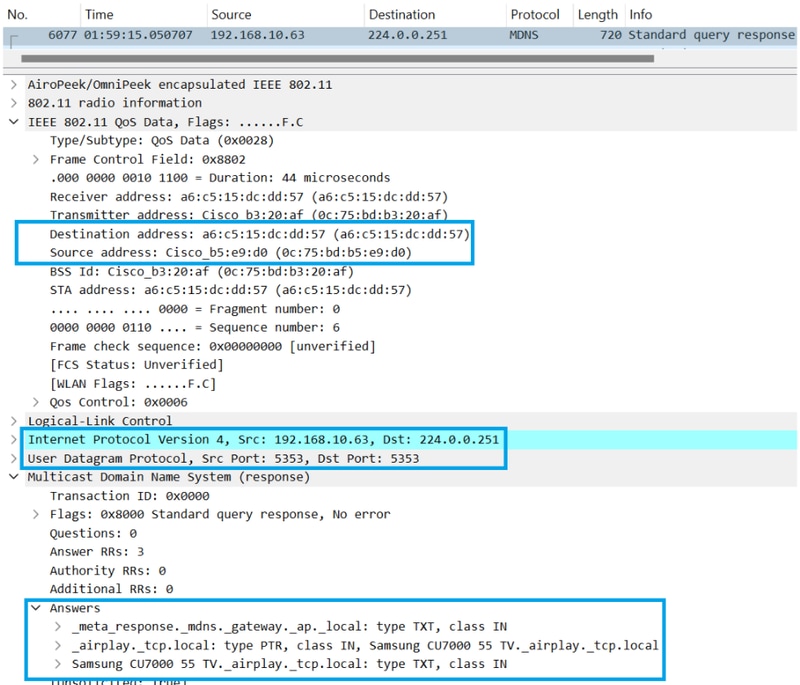This screenshot has height=685, width=800.
Task: Select Questions: 0 line
Action: tap(93, 533)
